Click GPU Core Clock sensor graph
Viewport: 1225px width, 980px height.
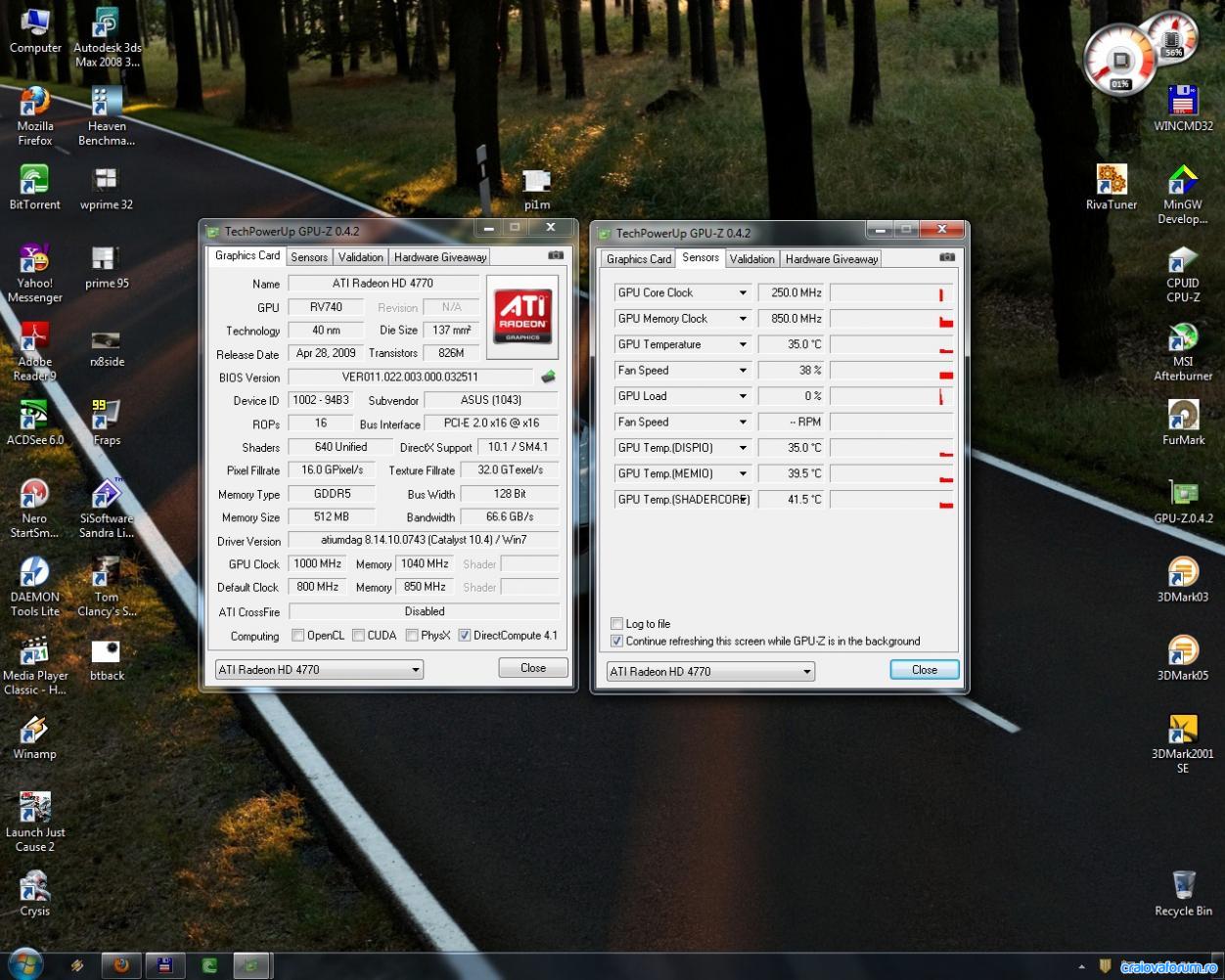tap(891, 292)
